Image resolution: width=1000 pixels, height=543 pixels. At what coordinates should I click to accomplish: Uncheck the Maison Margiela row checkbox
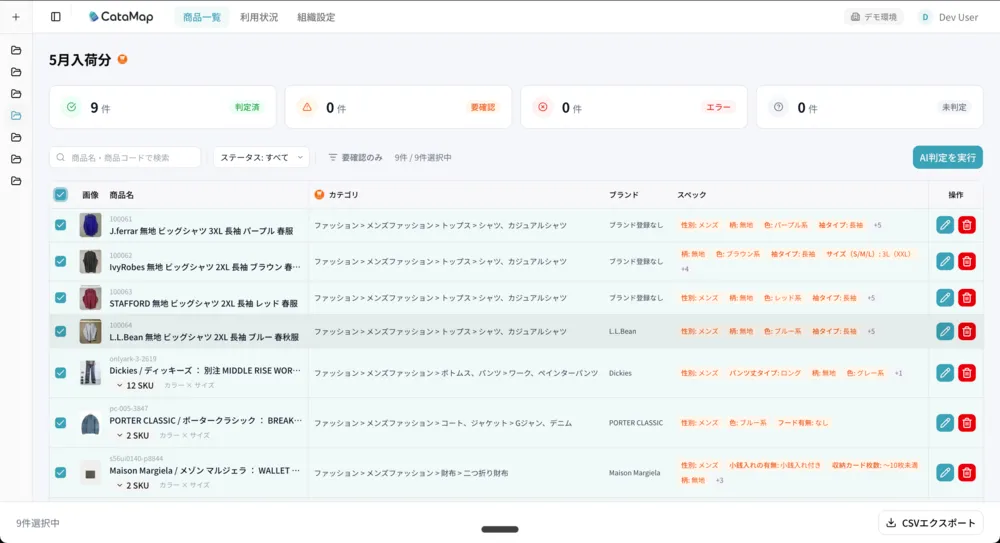pyautogui.click(x=61, y=472)
